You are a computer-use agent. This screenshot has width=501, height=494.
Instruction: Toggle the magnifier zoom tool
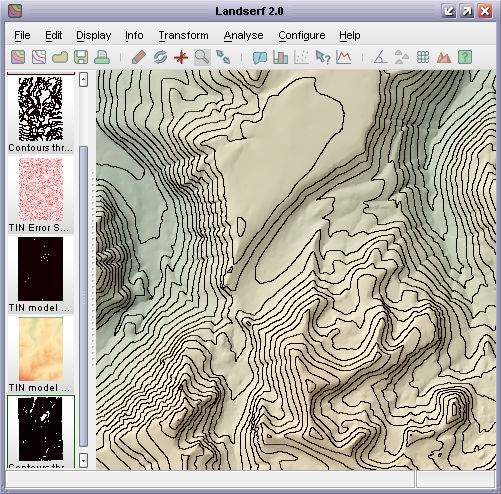[x=202, y=57]
